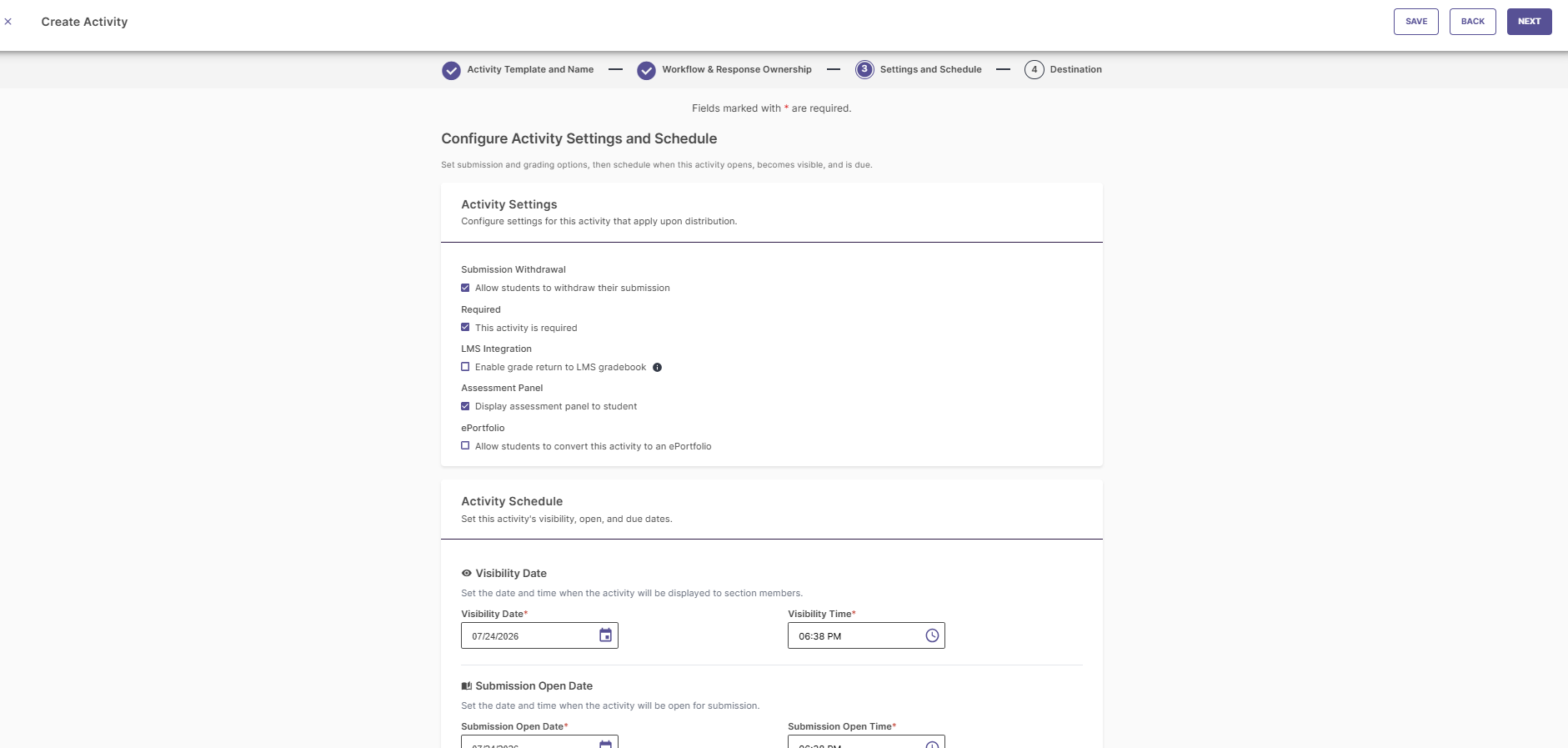This screenshot has width=1568, height=748.
Task: Select the Settings and Schedule step
Action: (931, 69)
